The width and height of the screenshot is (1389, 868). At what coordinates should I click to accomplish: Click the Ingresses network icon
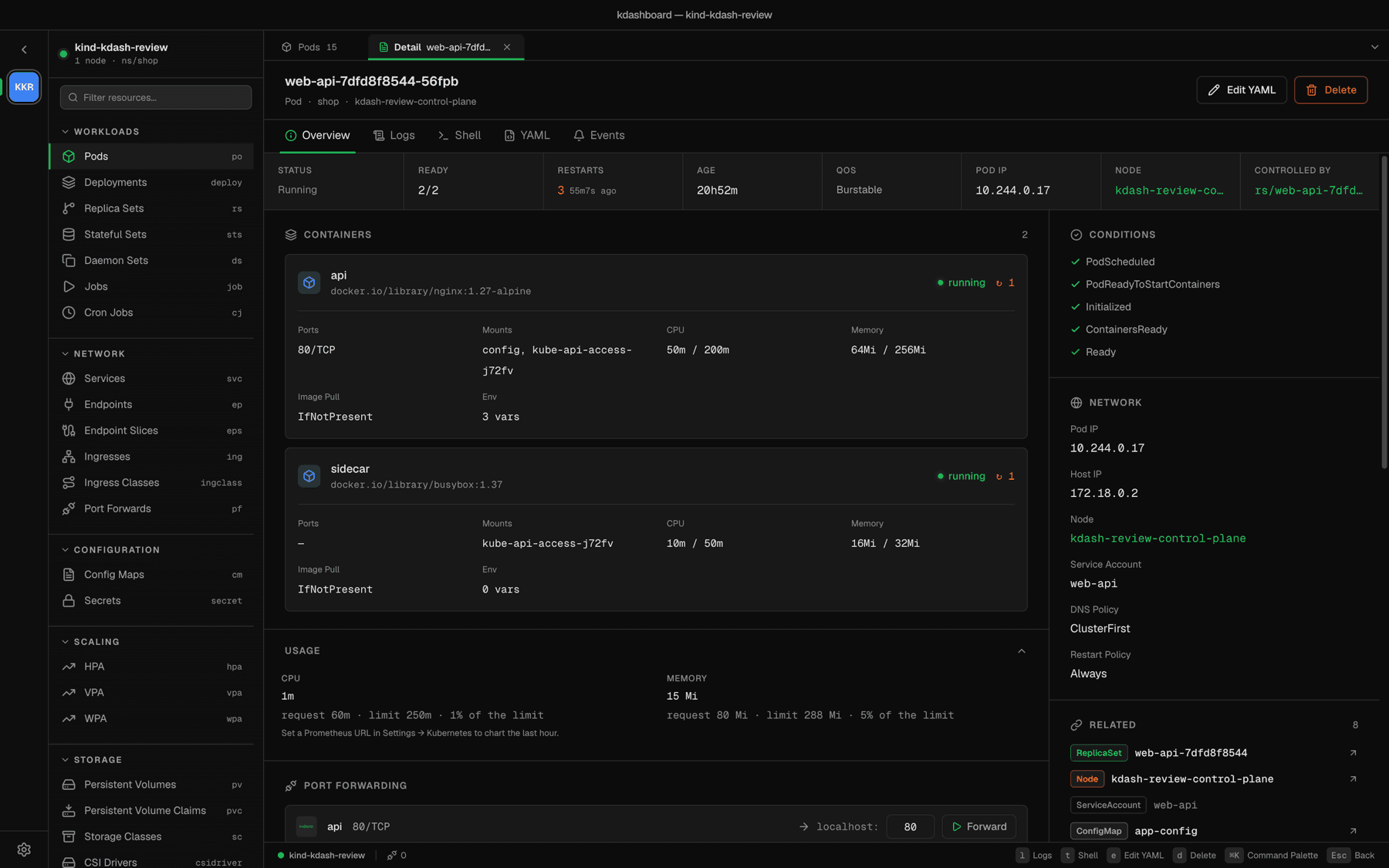click(x=69, y=457)
